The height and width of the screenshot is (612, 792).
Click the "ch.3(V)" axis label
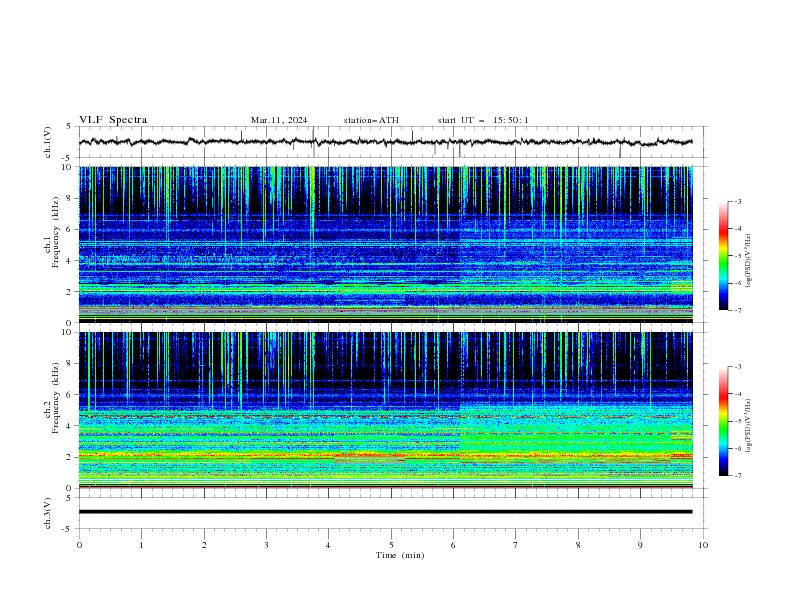[48, 513]
